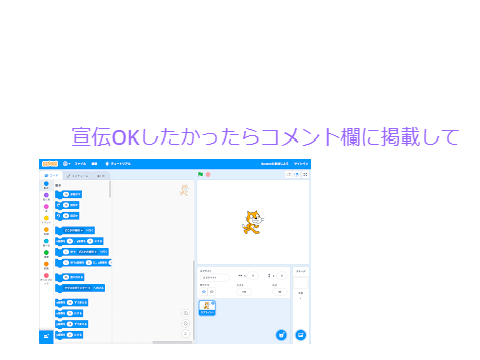Open the dropdown in the go-to random position block
This screenshot has height=360, width=480.
pos(74,230)
